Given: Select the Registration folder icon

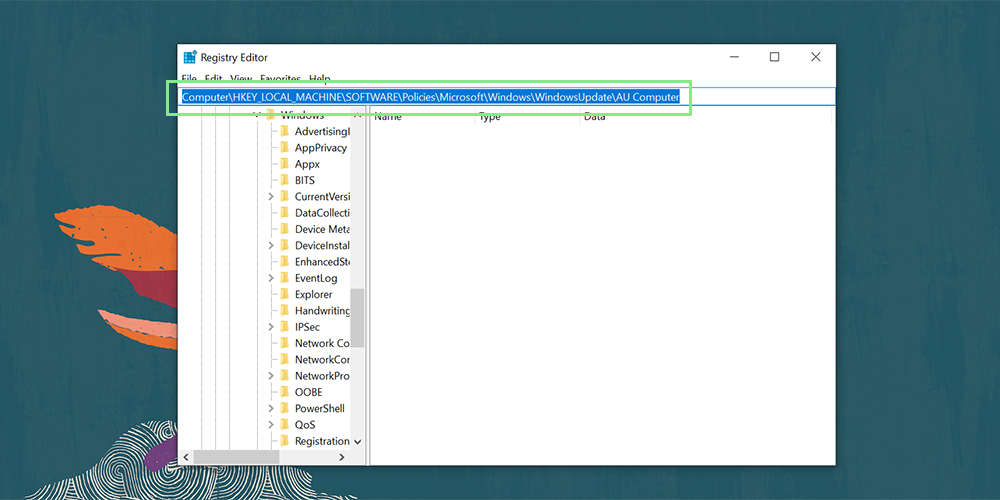Looking at the screenshot, I should point(284,441).
